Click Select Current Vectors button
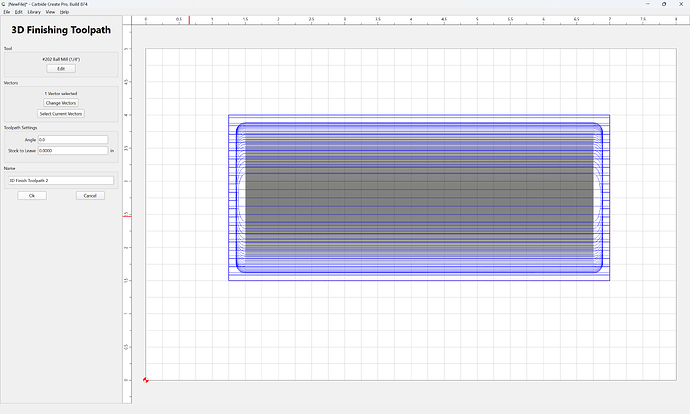 [61, 114]
